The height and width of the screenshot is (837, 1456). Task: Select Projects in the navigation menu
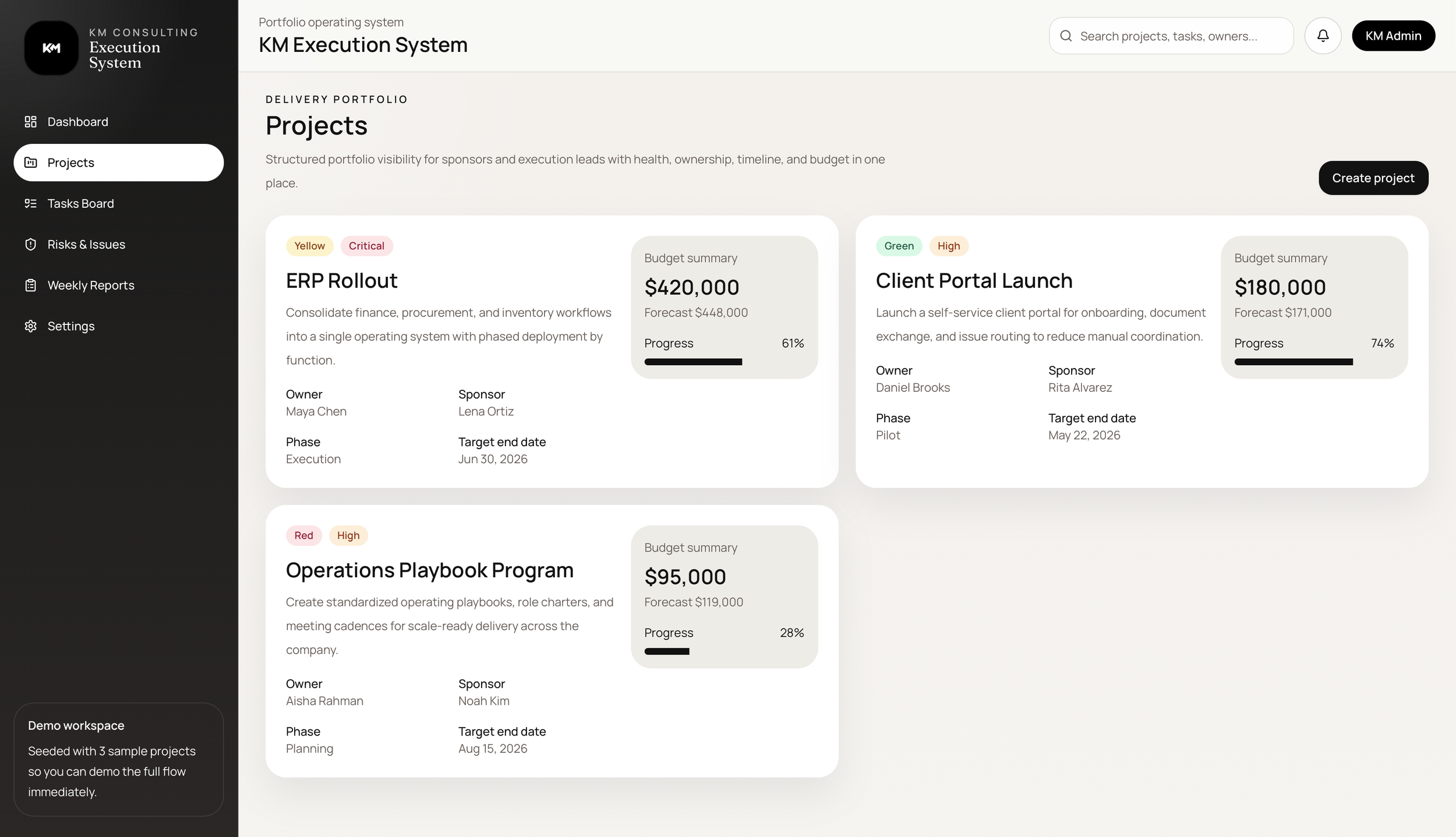coord(70,163)
